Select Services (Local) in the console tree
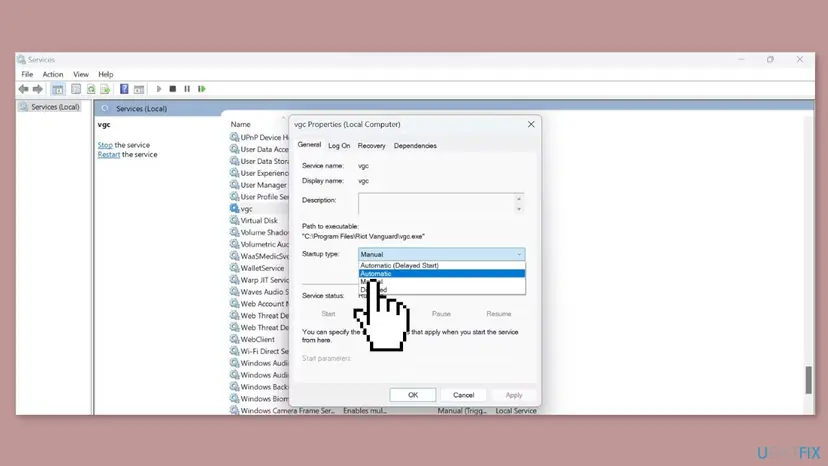828x466 pixels. (x=55, y=107)
